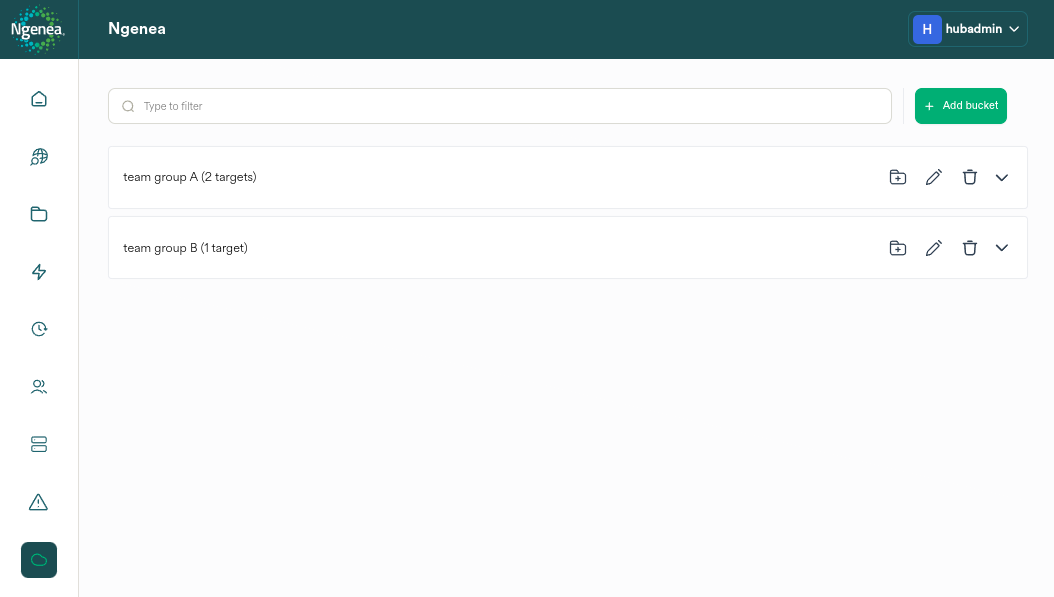Screen dimensions: 1054x597
Task: Click the trash icon for team group A
Action: point(970,177)
